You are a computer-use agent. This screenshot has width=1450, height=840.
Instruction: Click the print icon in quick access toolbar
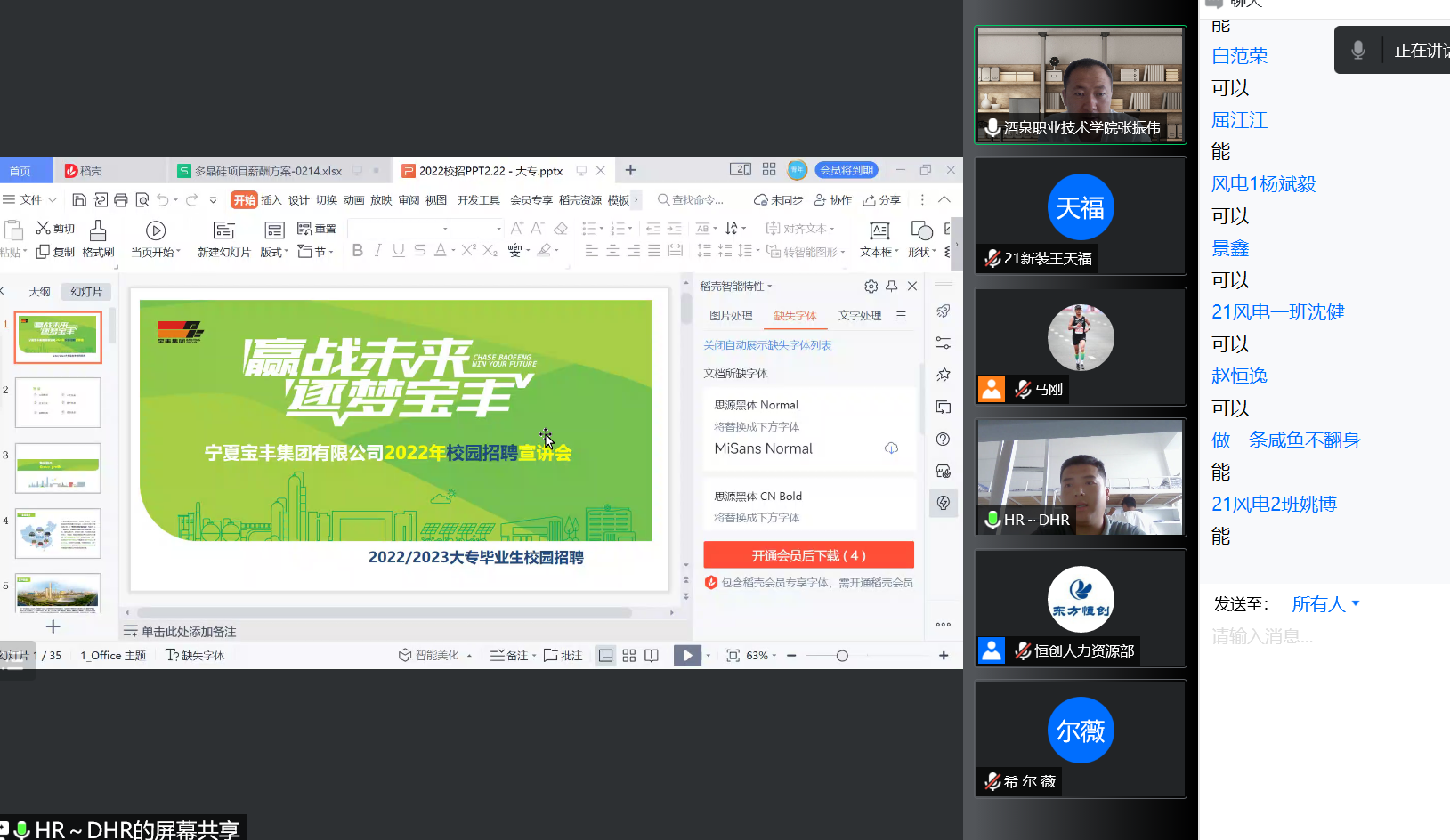(x=121, y=200)
